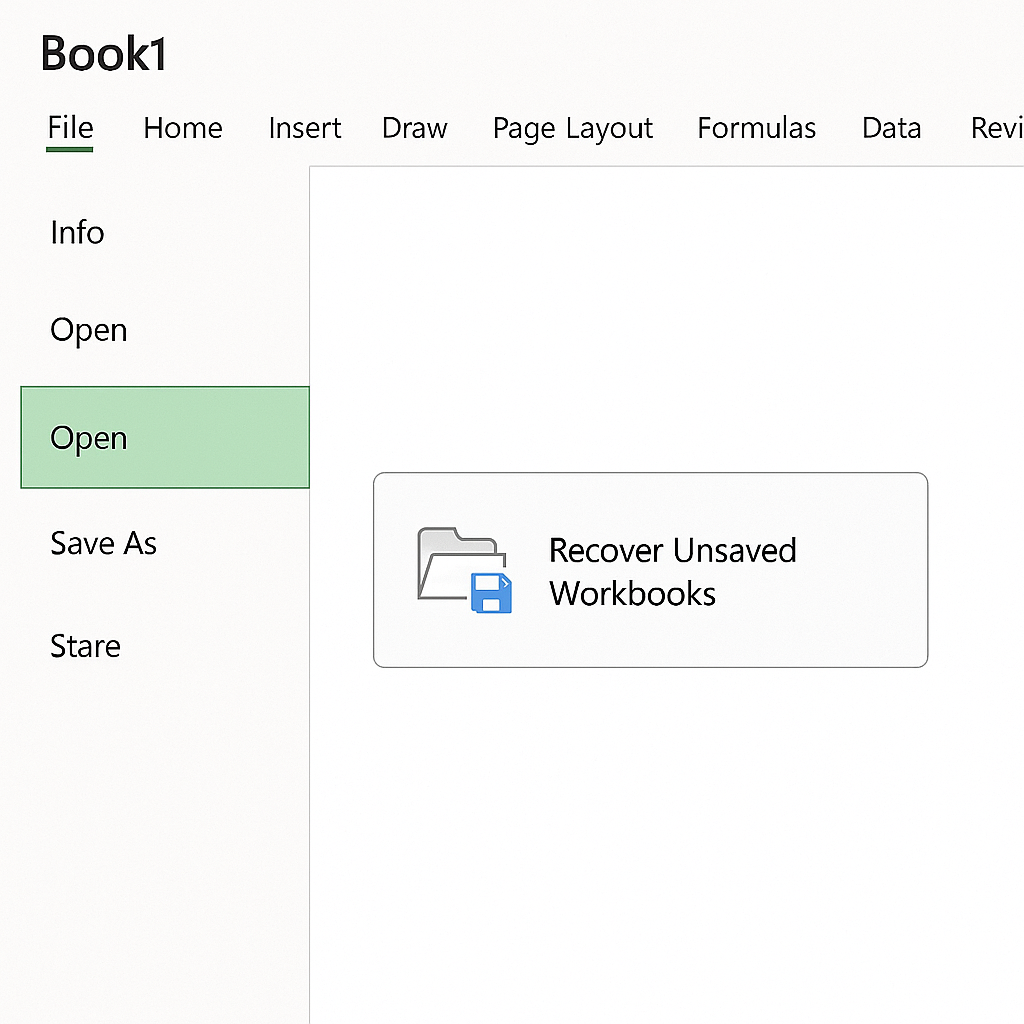Go to the Draw tab
Viewport: 1024px width, 1024px height.
coord(415,128)
